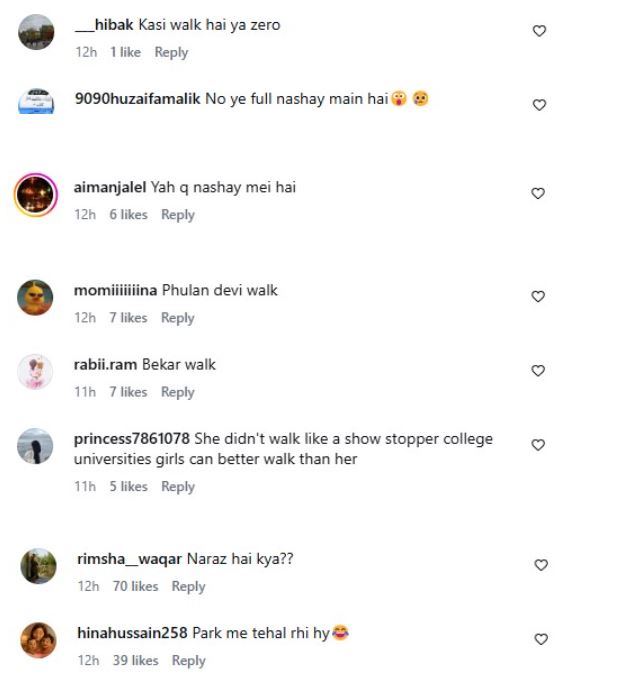Reply to momiiiiiiina's comment
The height and width of the screenshot is (694, 635).
[x=177, y=318]
